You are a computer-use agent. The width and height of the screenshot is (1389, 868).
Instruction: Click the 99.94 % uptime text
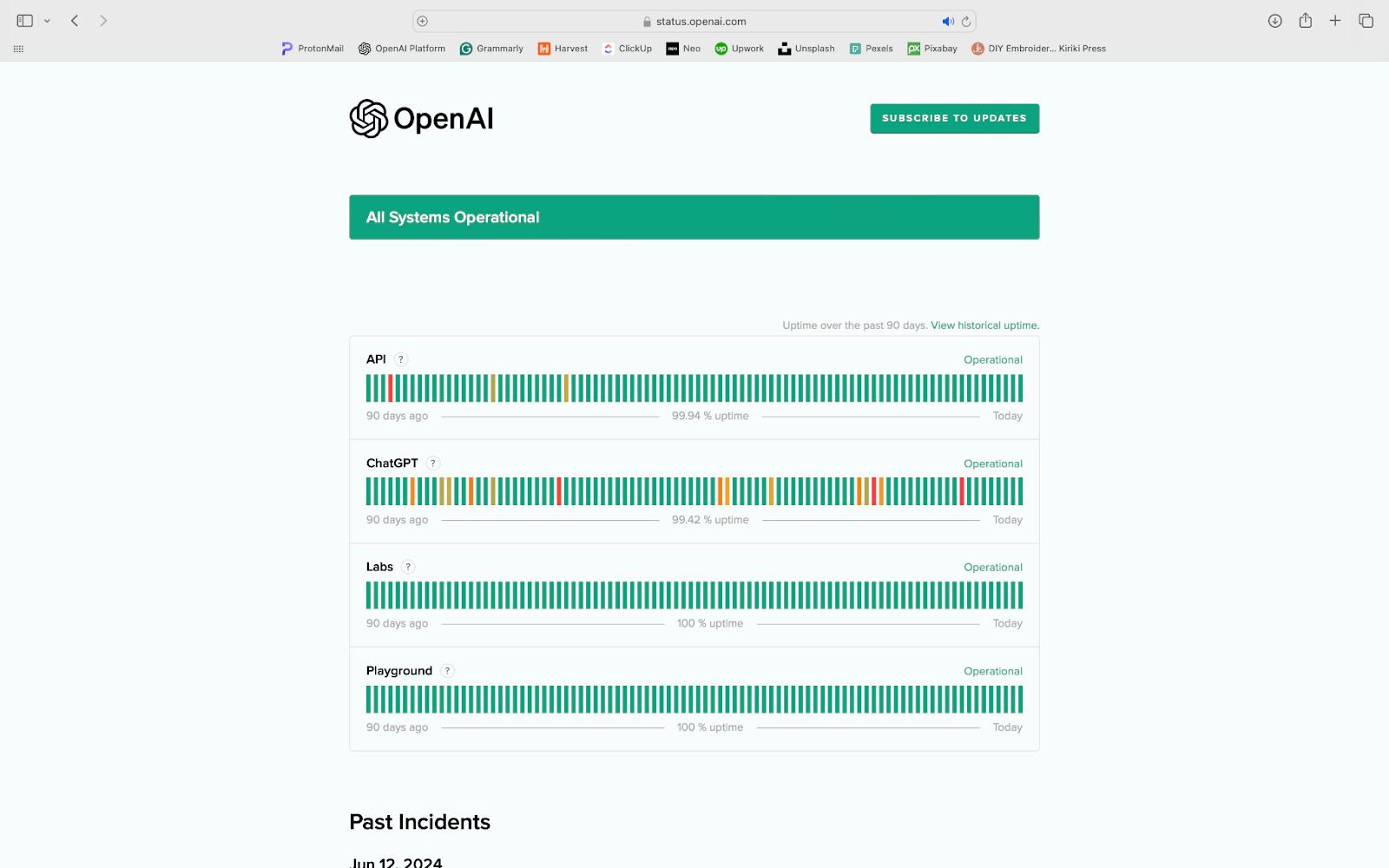(710, 416)
